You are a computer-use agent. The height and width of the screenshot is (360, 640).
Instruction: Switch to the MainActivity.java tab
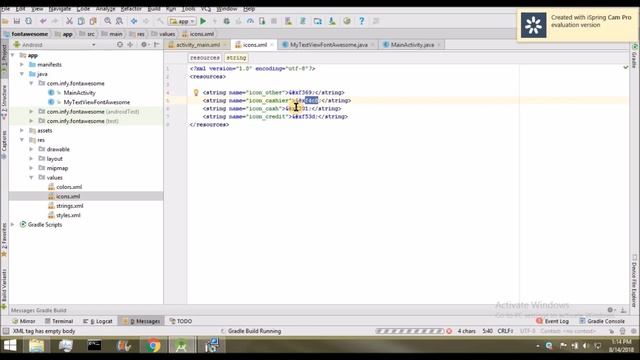click(412, 45)
